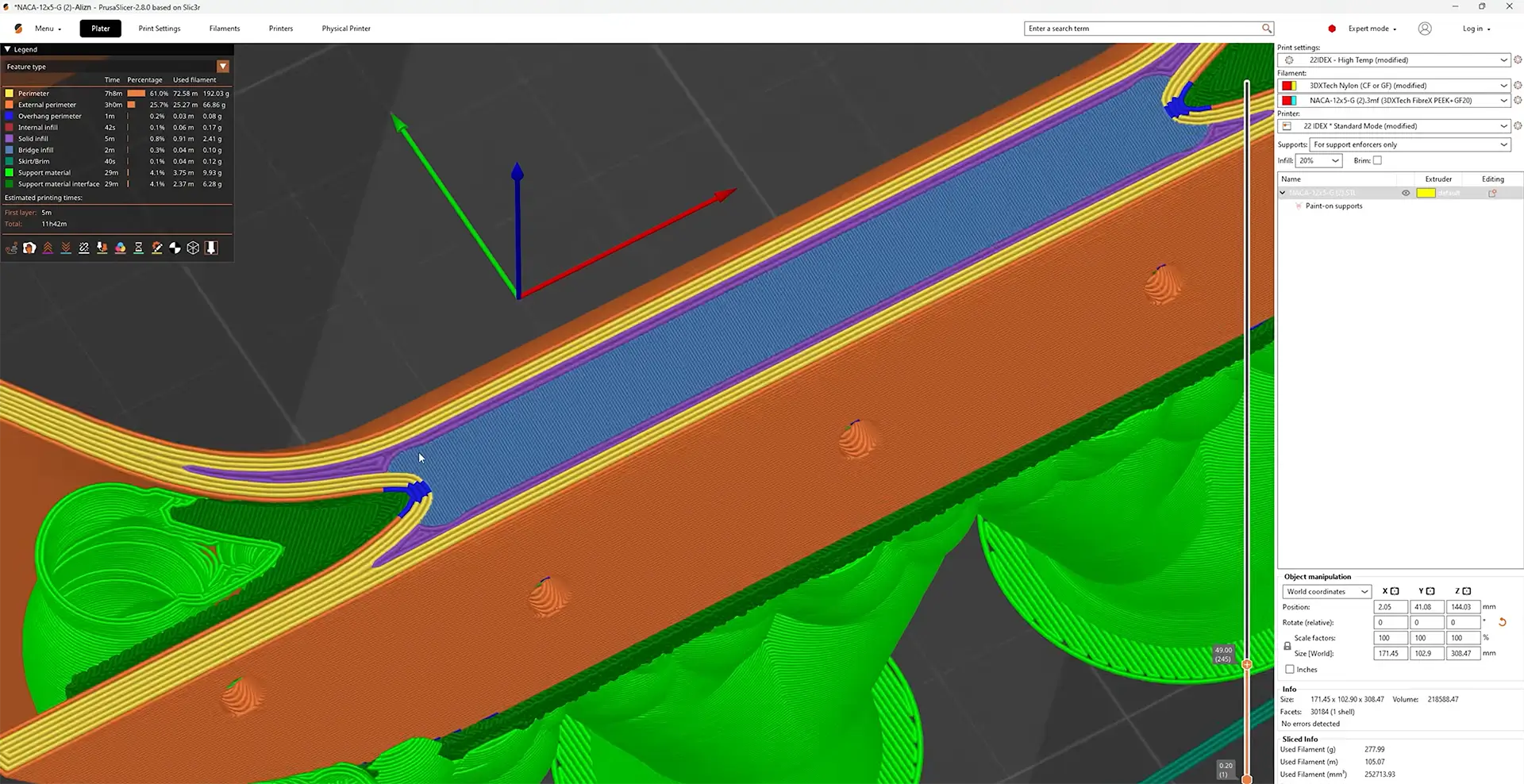The image size is (1524, 784).
Task: Toggle pause prints hourglass icon
Action: [139, 248]
